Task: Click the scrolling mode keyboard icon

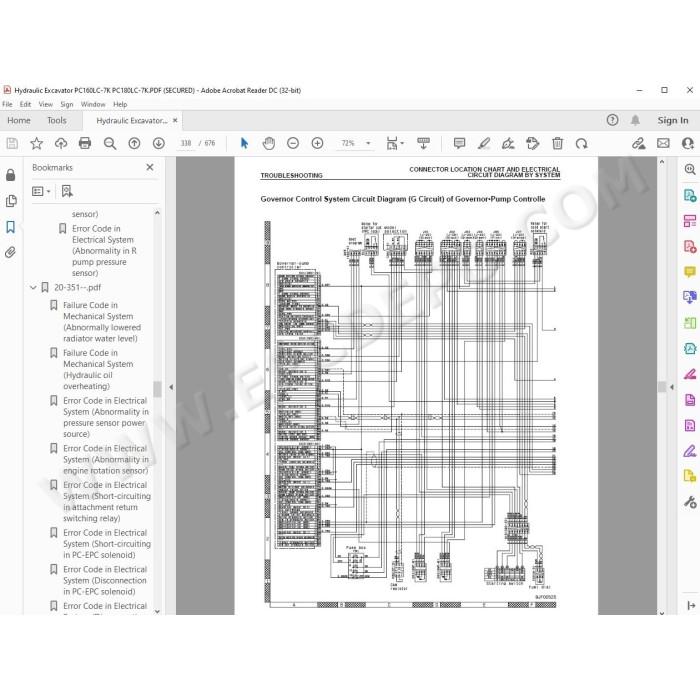Action: click(x=423, y=143)
